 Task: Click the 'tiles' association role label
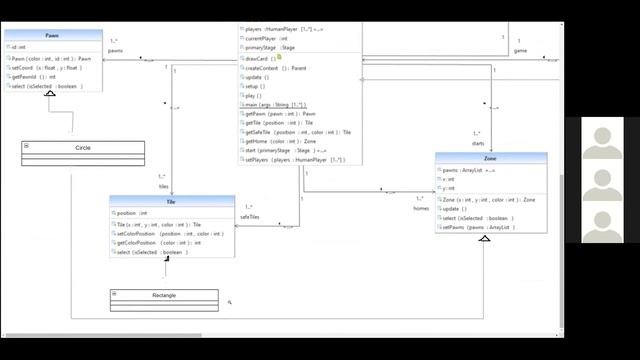[x=163, y=187]
